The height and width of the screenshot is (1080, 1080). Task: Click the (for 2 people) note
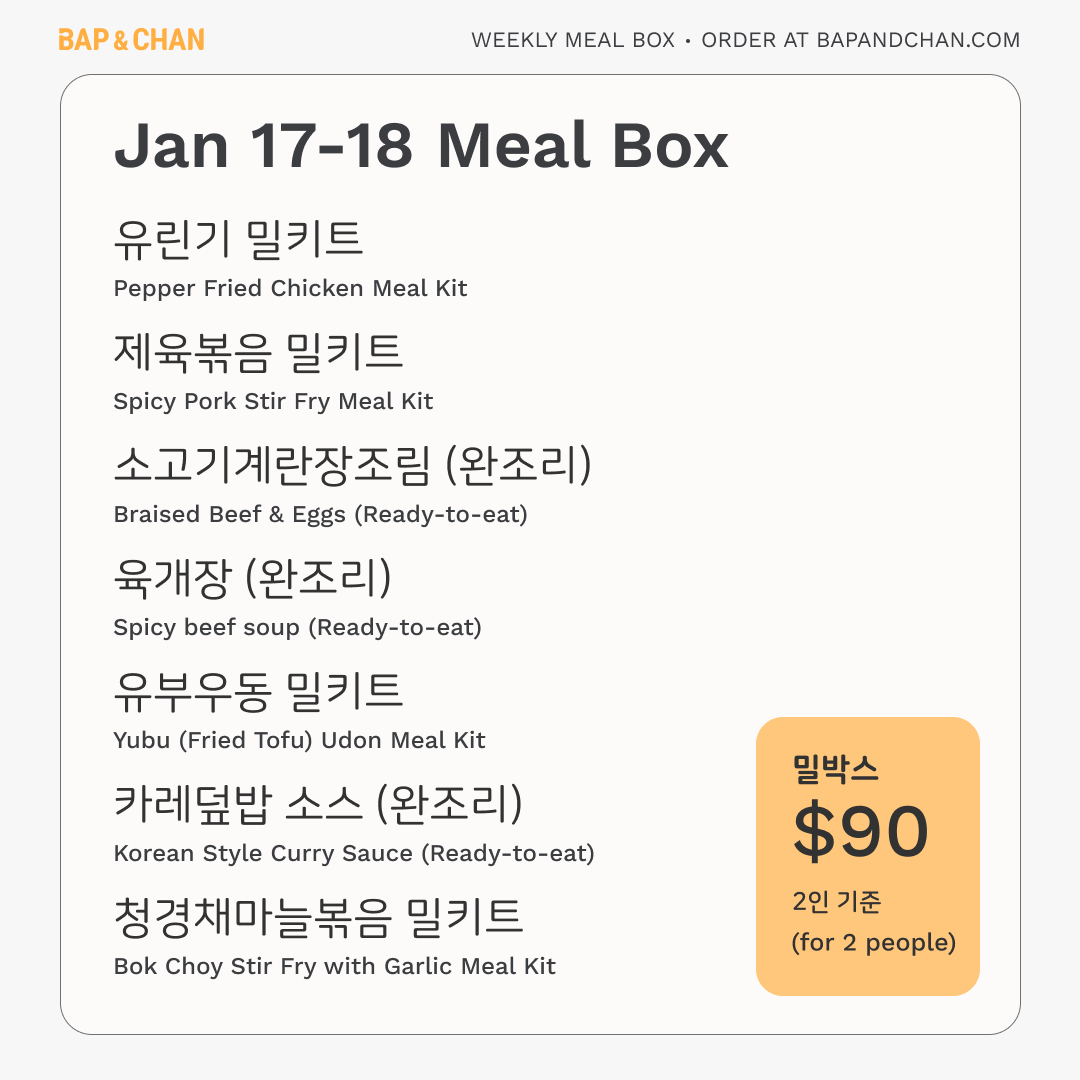coord(873,942)
